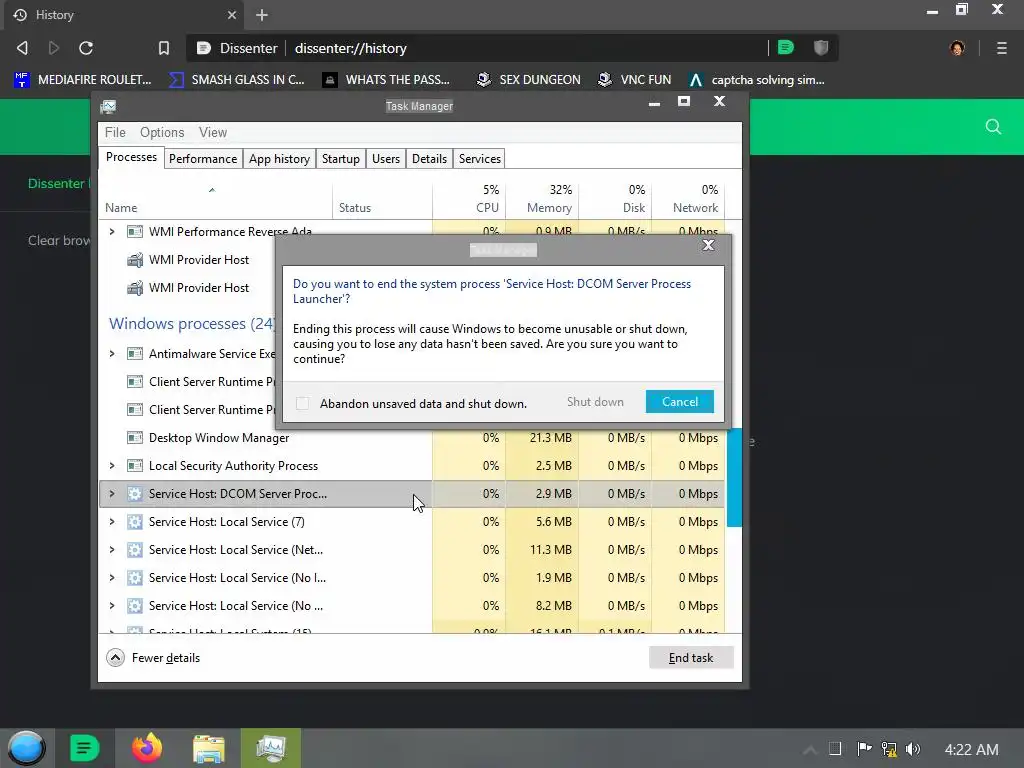Select the Desktop Window Manager process
The image size is (1024, 768).
pos(411,438)
